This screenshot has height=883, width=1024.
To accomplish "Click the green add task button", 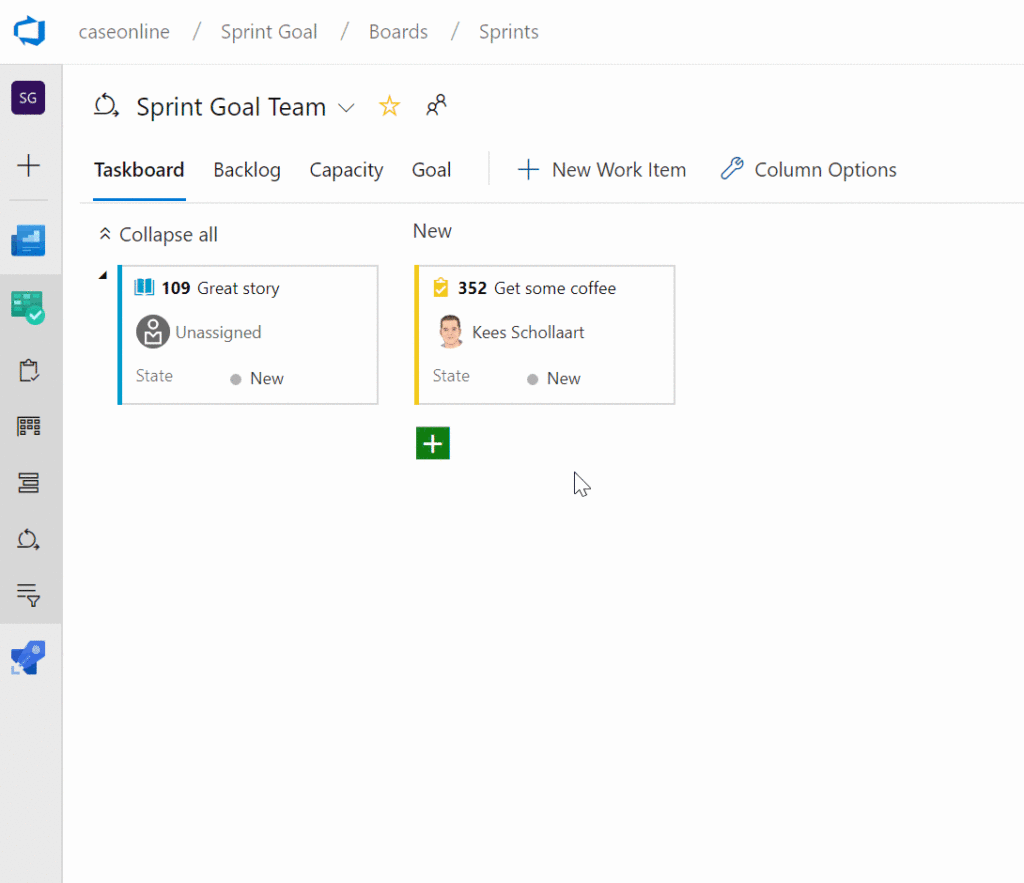I will 433,443.
